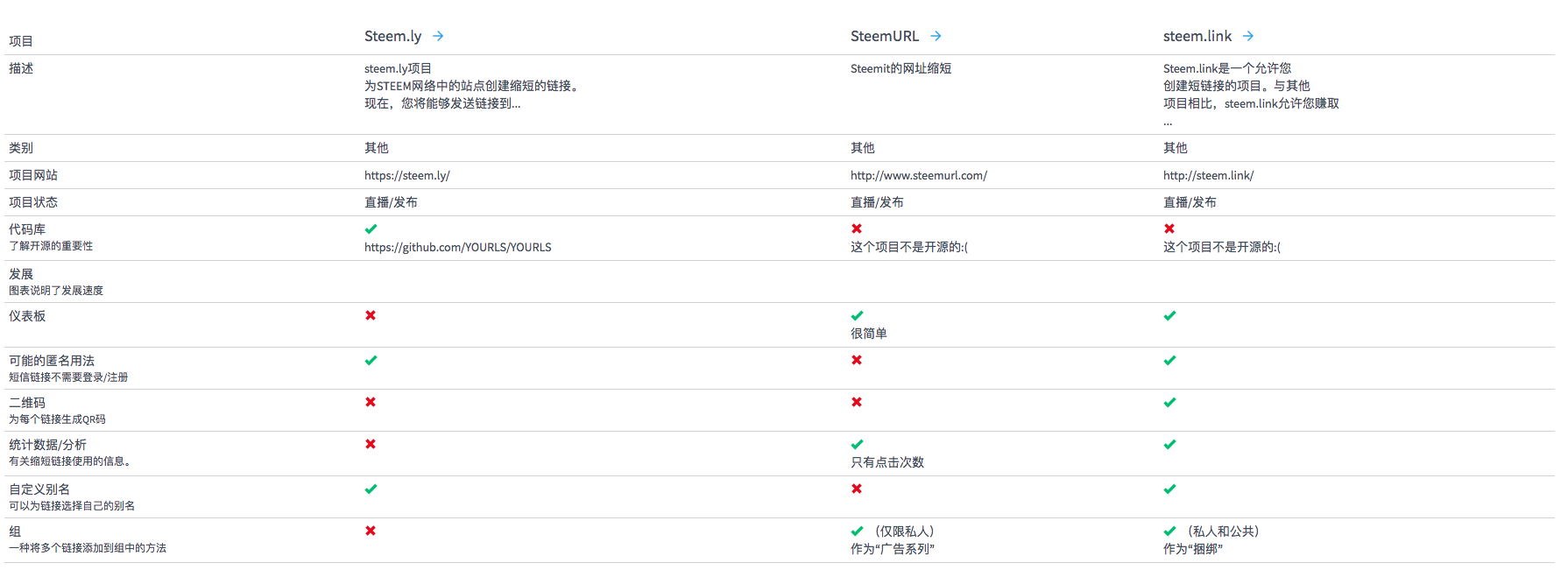Screen dimensions: 1568x577
Task: Select the 自定义别名 row label
Action: [x=39, y=489]
